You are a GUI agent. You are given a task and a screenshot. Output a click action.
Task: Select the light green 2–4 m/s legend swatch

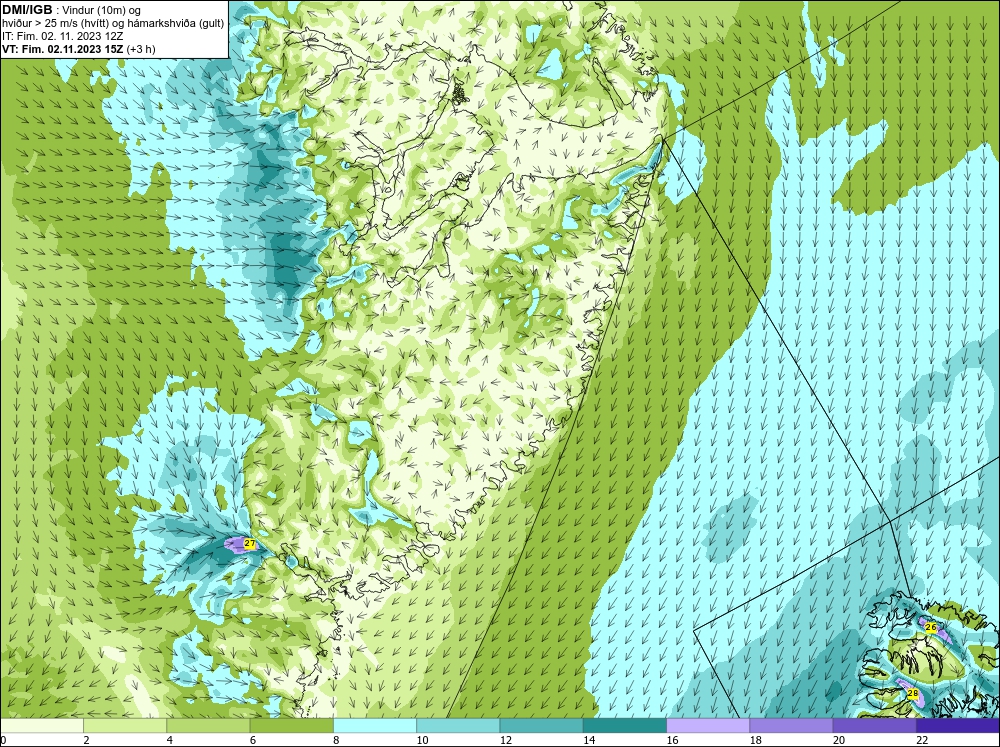pyautogui.click(x=125, y=725)
